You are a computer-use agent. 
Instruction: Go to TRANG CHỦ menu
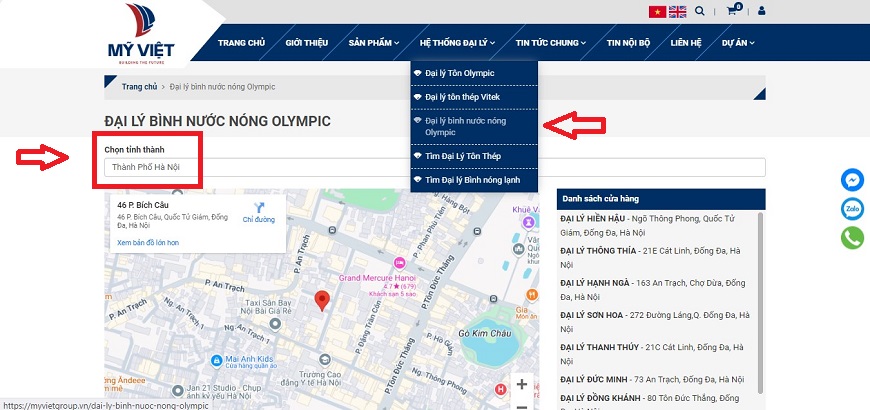[241, 43]
